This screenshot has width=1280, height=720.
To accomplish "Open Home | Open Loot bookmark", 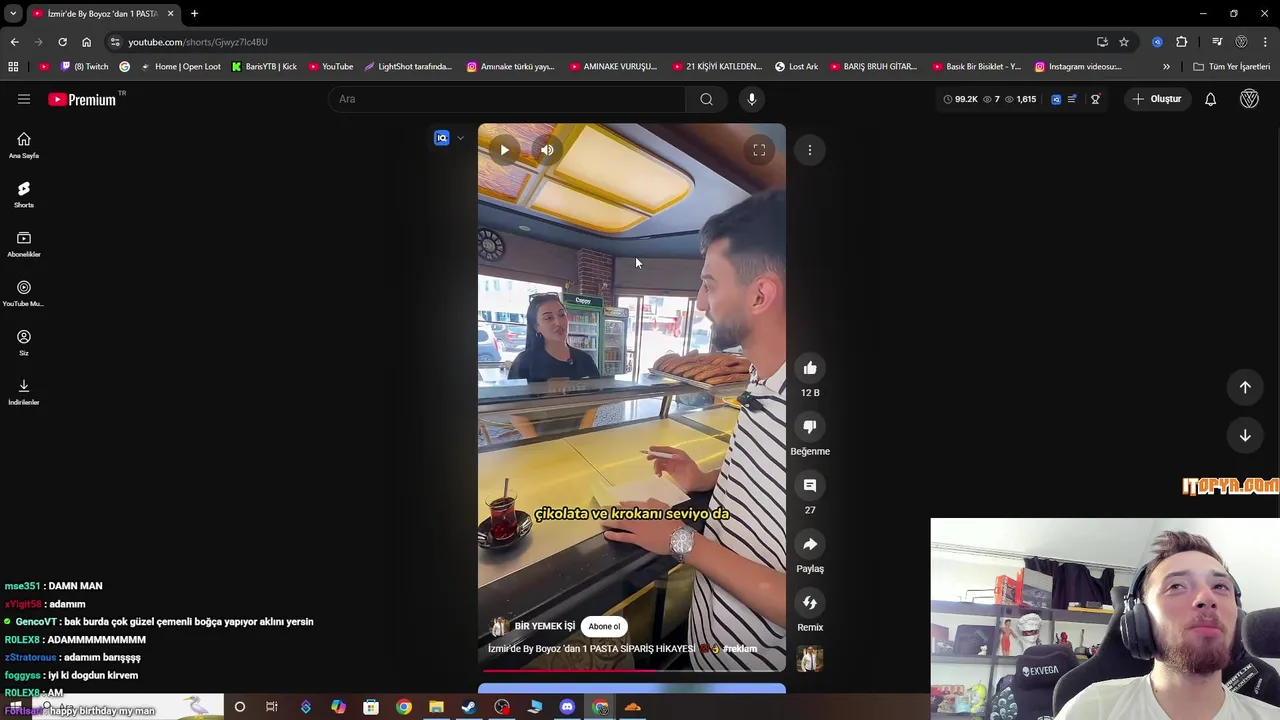I will click(180, 67).
